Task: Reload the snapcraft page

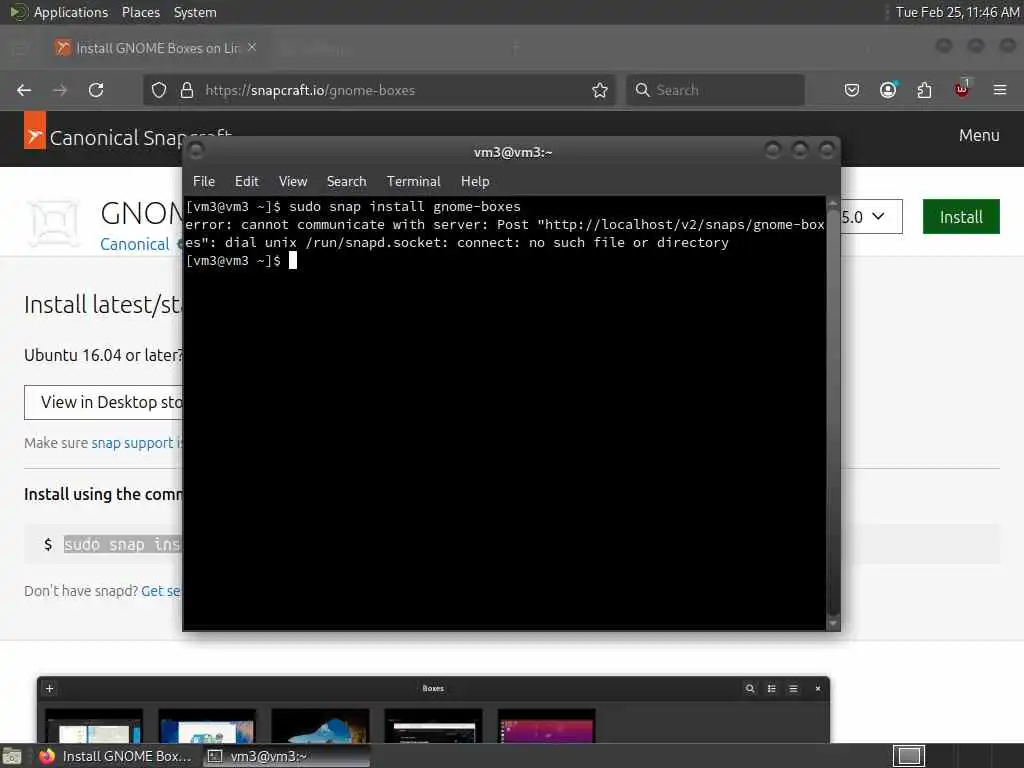Action: (96, 90)
